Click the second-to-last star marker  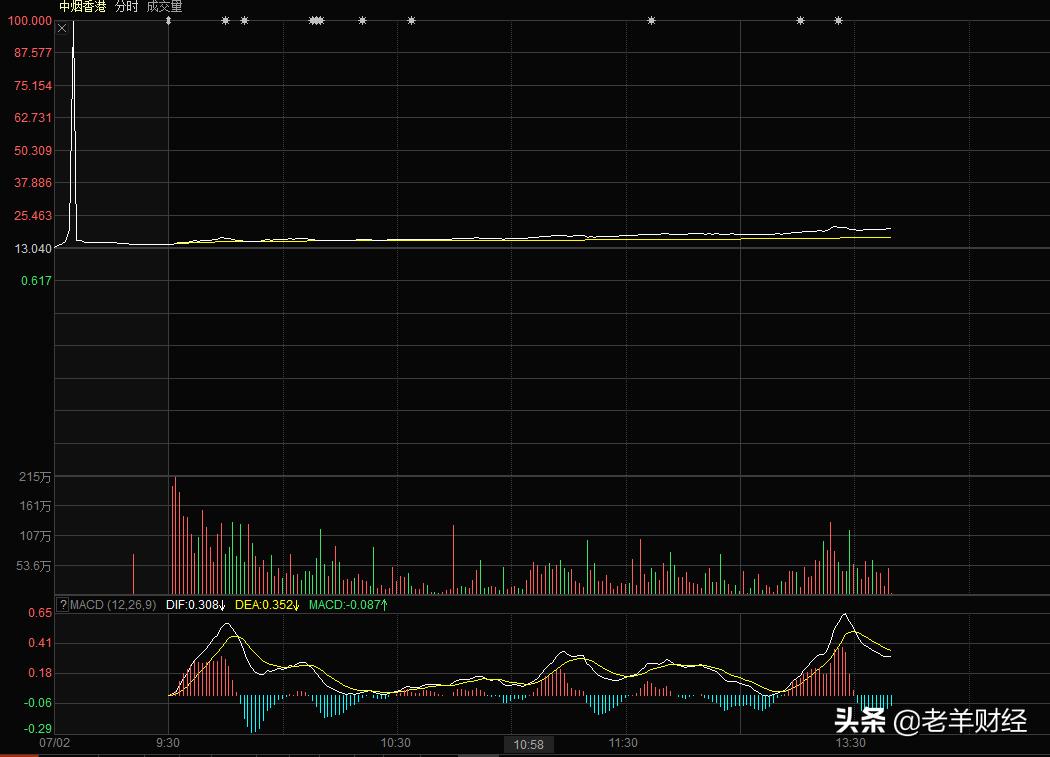pyautogui.click(x=800, y=21)
